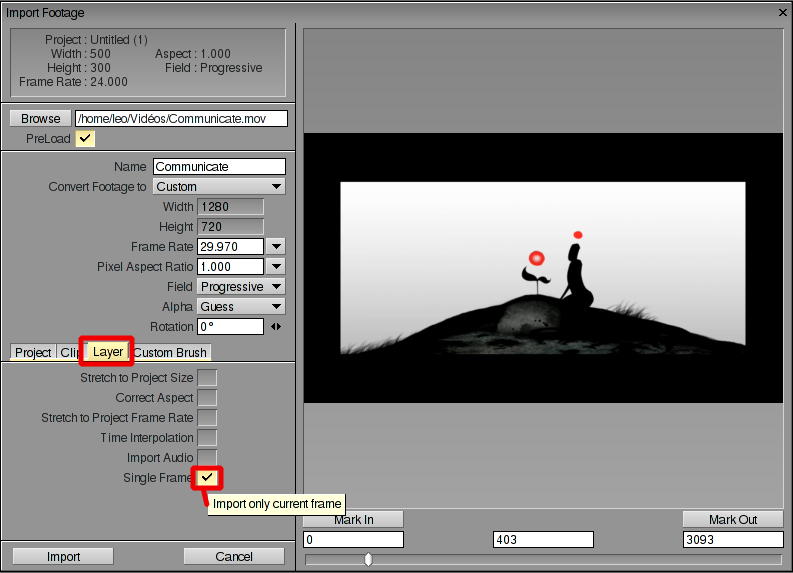
Task: Toggle Time Interpolation checkbox
Action: pos(207,437)
